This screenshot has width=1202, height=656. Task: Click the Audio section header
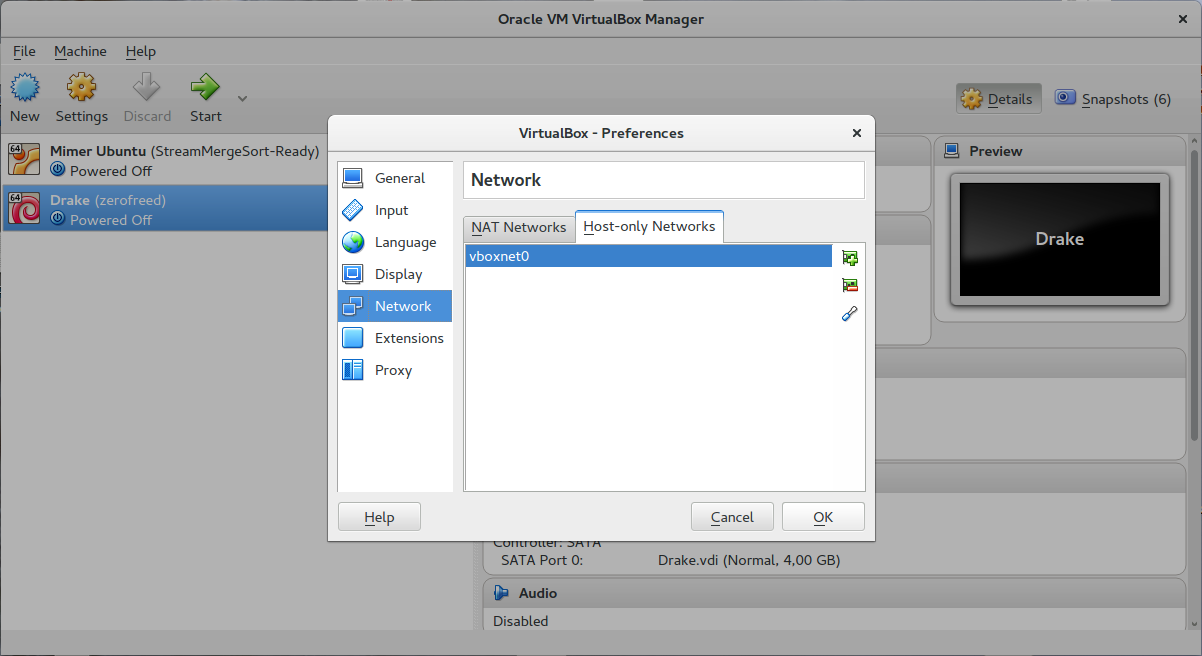834,593
